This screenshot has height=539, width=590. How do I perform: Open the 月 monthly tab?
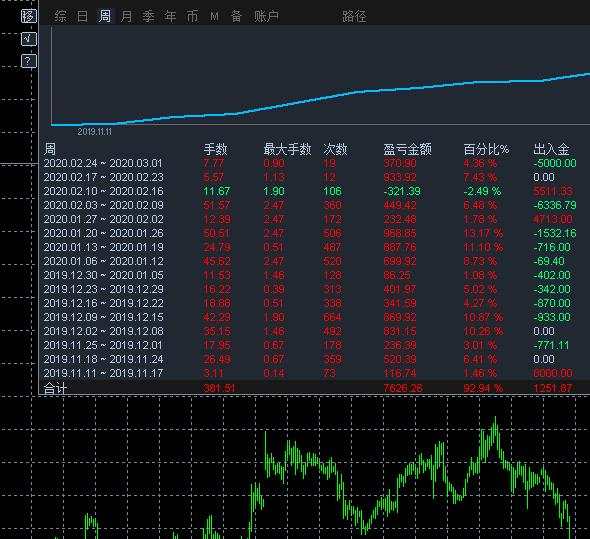pyautogui.click(x=126, y=16)
